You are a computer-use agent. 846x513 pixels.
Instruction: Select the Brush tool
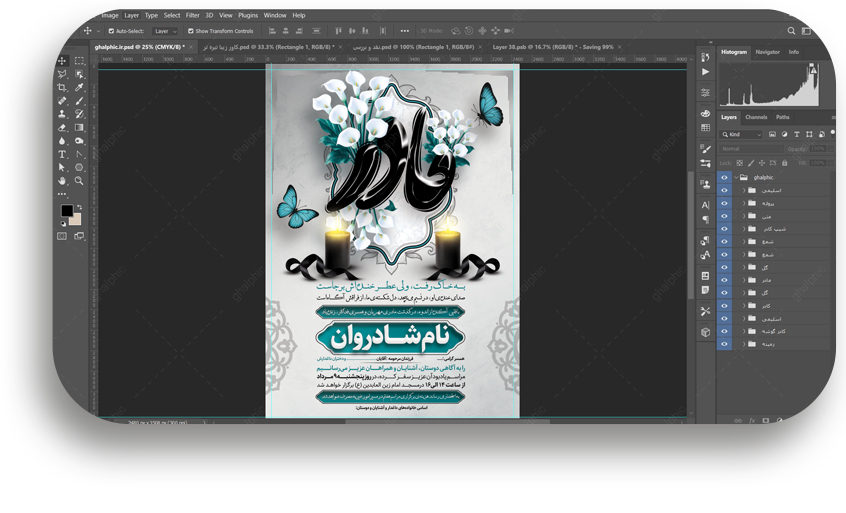pos(79,101)
